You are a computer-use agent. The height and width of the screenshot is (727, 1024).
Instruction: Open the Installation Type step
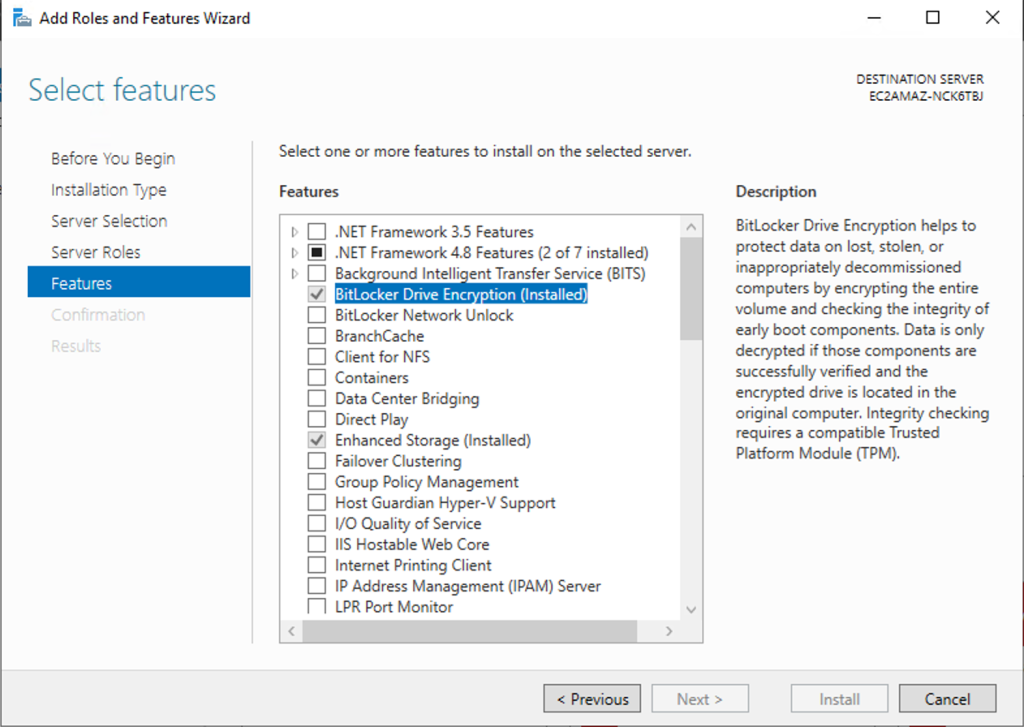[x=108, y=189]
